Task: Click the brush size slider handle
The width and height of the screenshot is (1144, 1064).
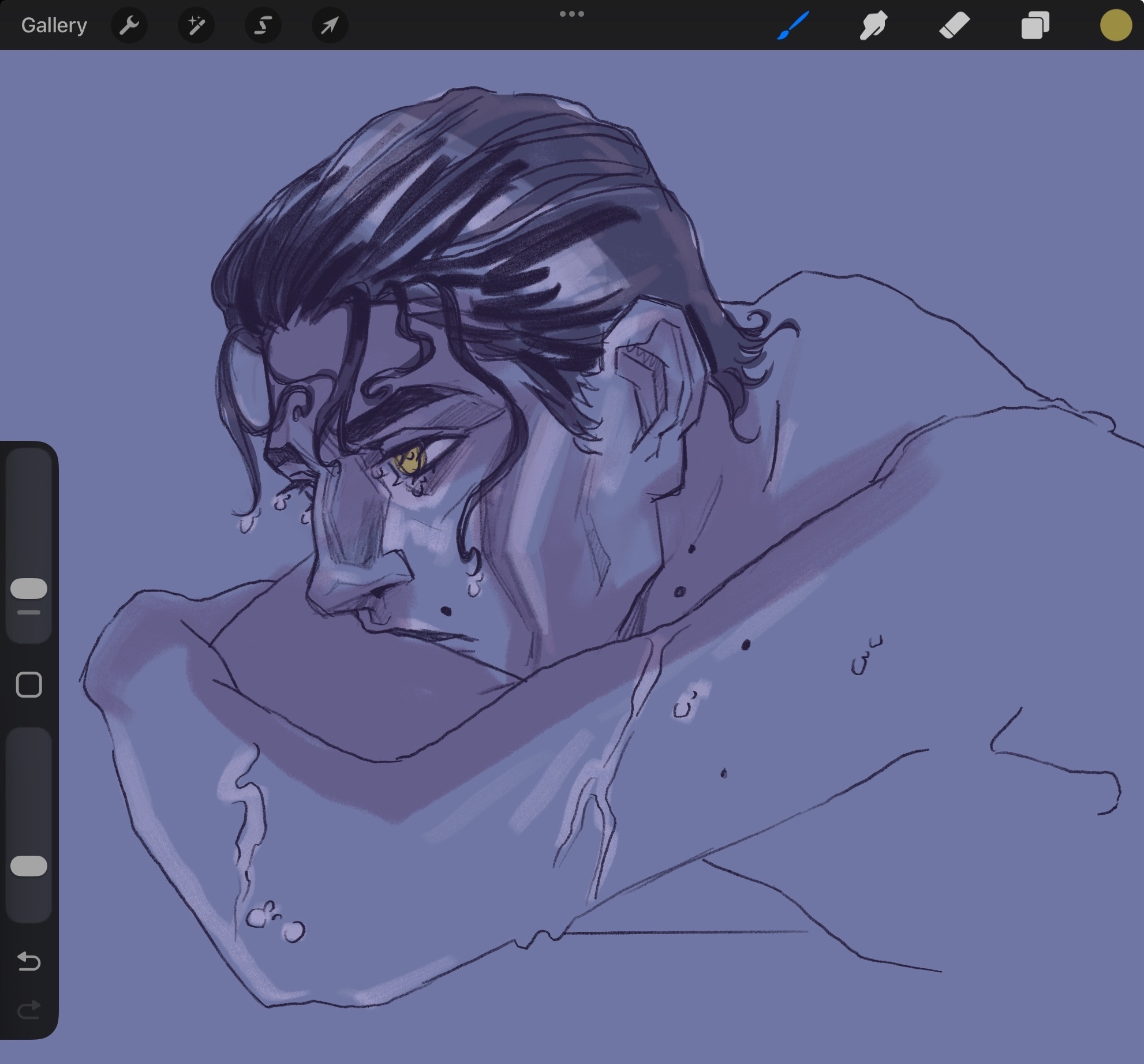Action: pyautogui.click(x=29, y=588)
